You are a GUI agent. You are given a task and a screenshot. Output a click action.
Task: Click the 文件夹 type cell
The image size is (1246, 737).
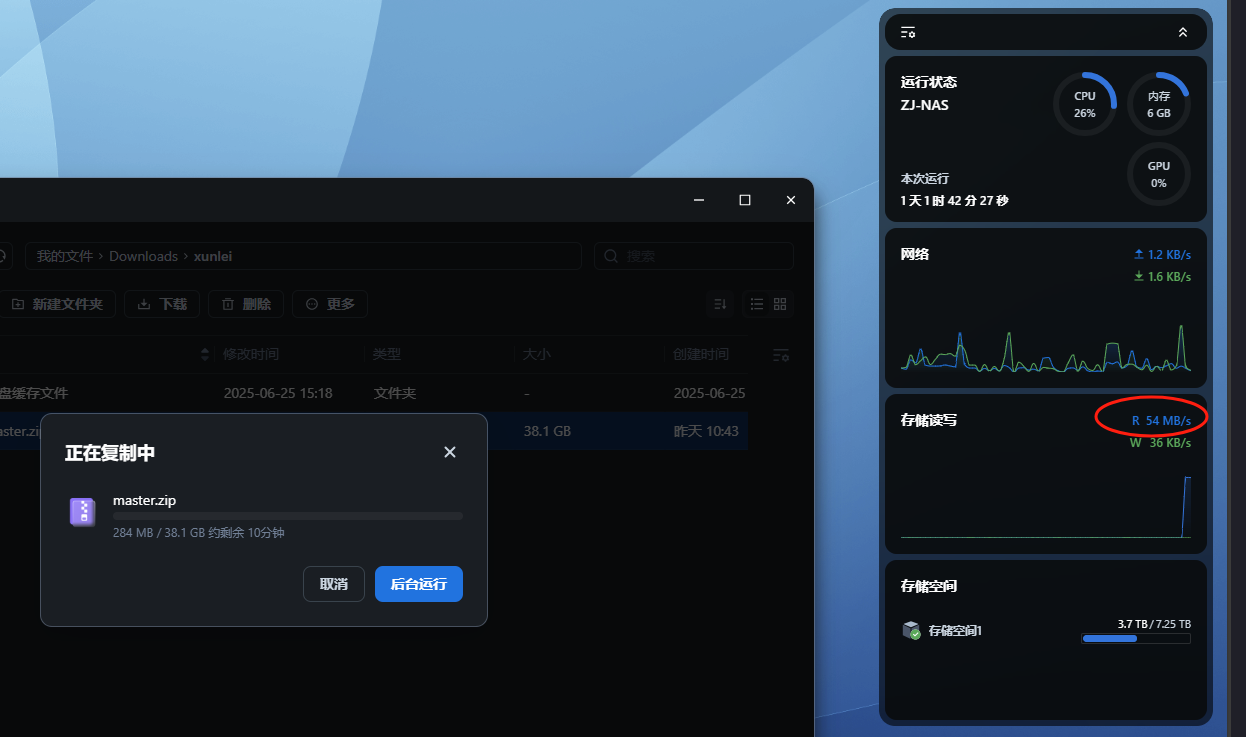(x=394, y=393)
